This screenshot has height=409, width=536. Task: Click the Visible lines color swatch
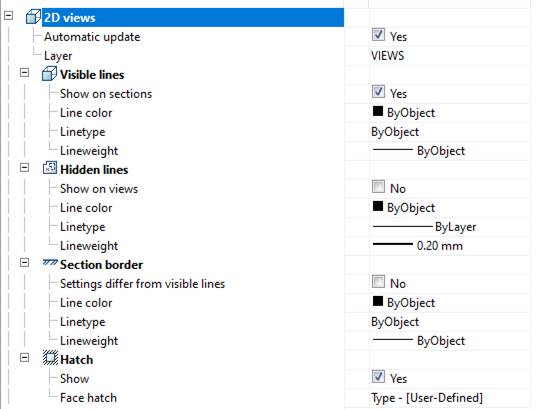pos(378,111)
